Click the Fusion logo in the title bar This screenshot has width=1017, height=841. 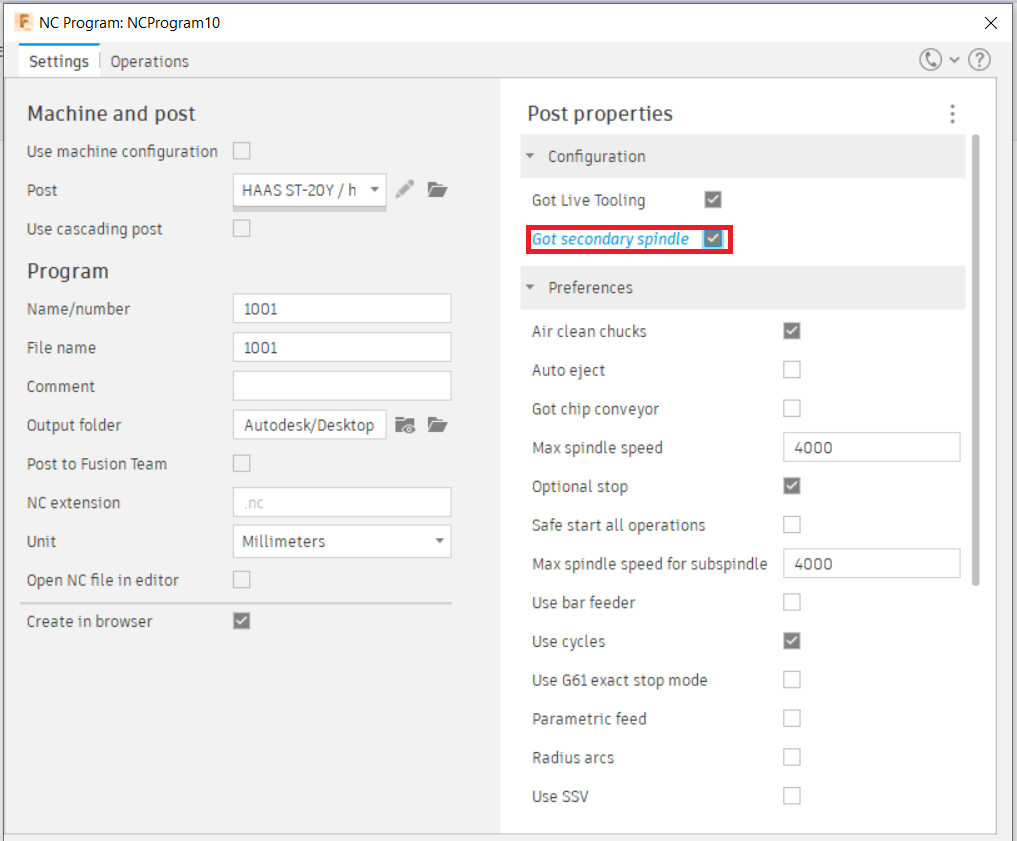[22, 21]
